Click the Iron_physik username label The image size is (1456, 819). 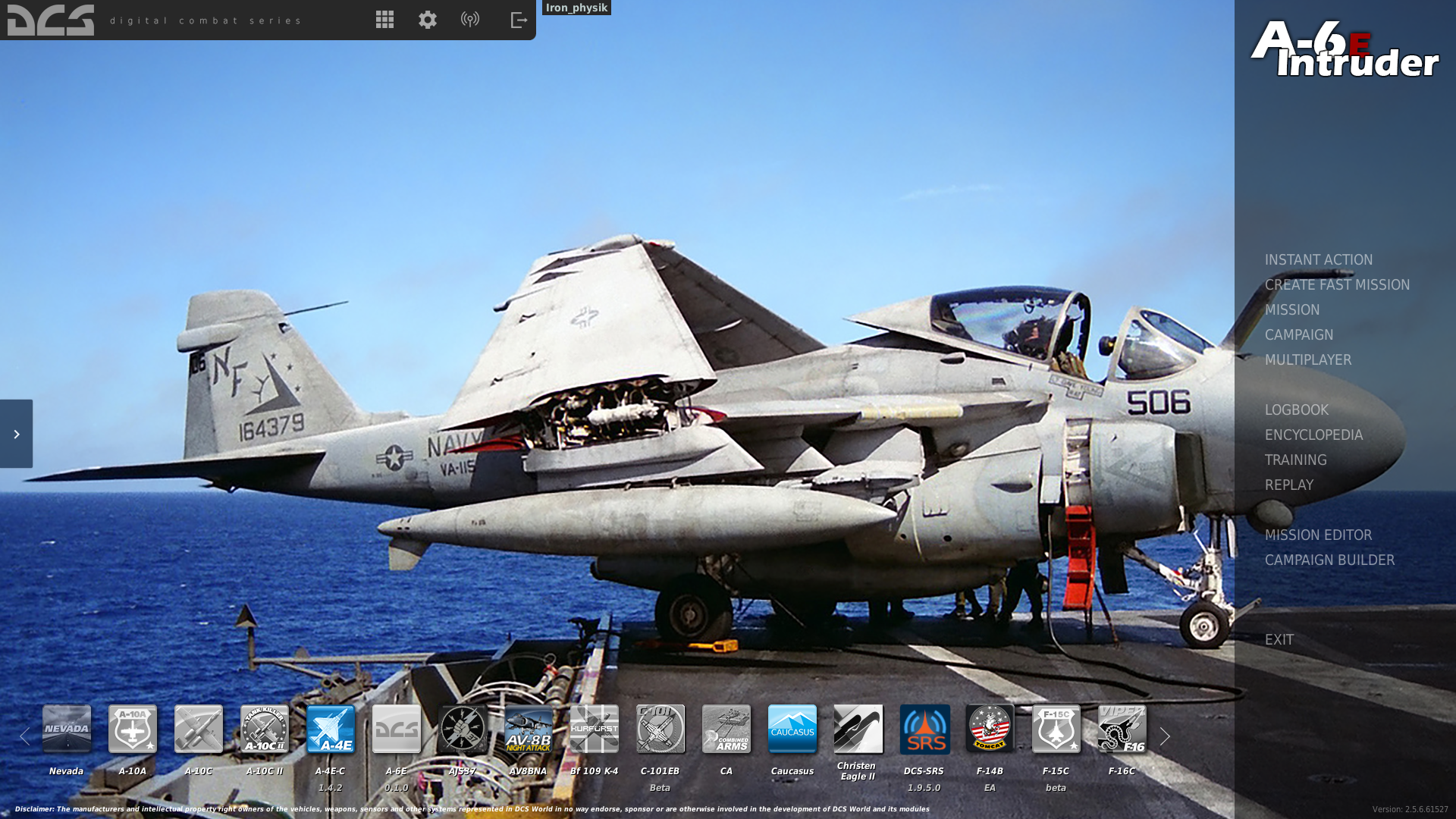(x=576, y=8)
